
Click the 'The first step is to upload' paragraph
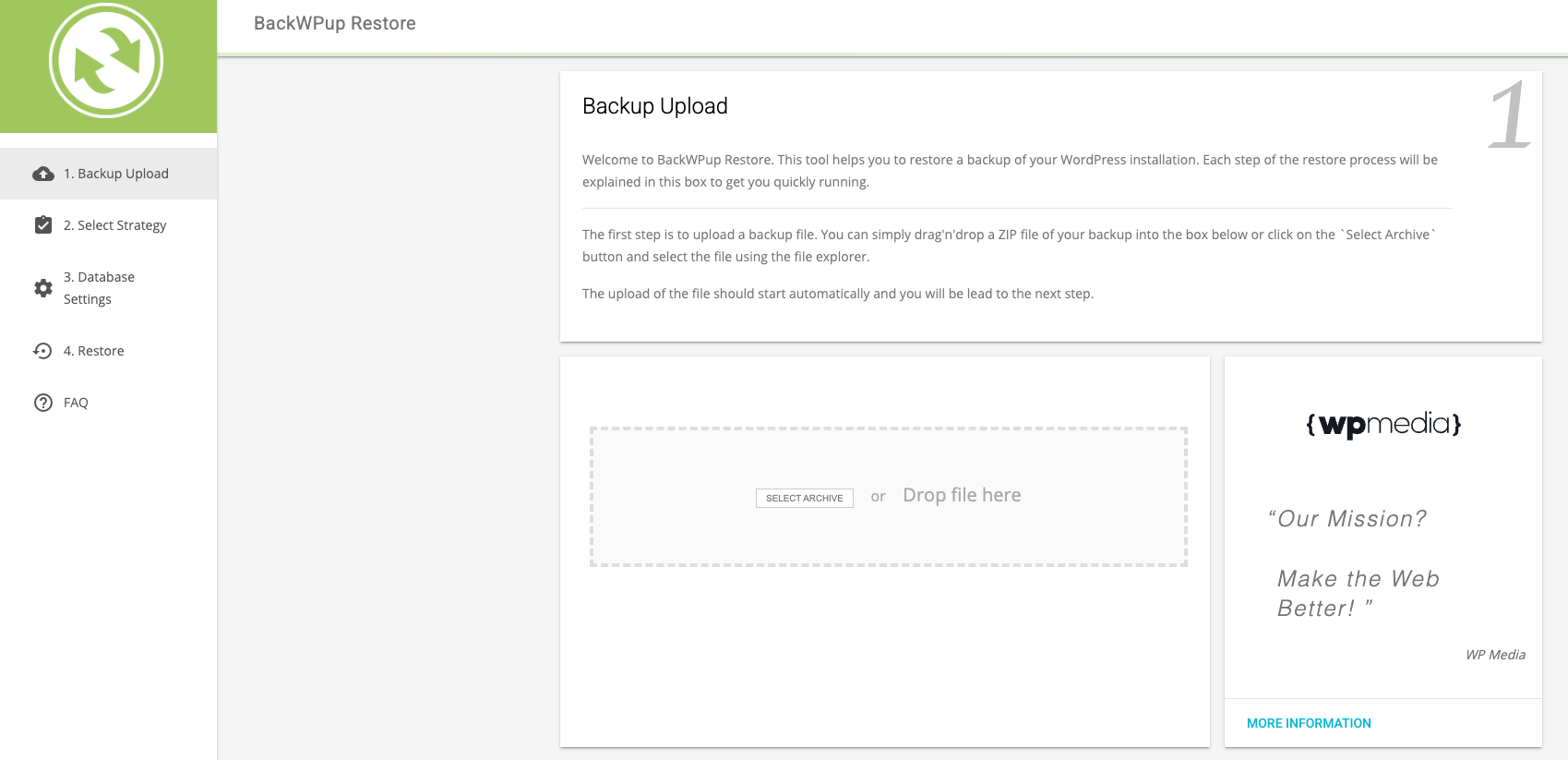1010,246
